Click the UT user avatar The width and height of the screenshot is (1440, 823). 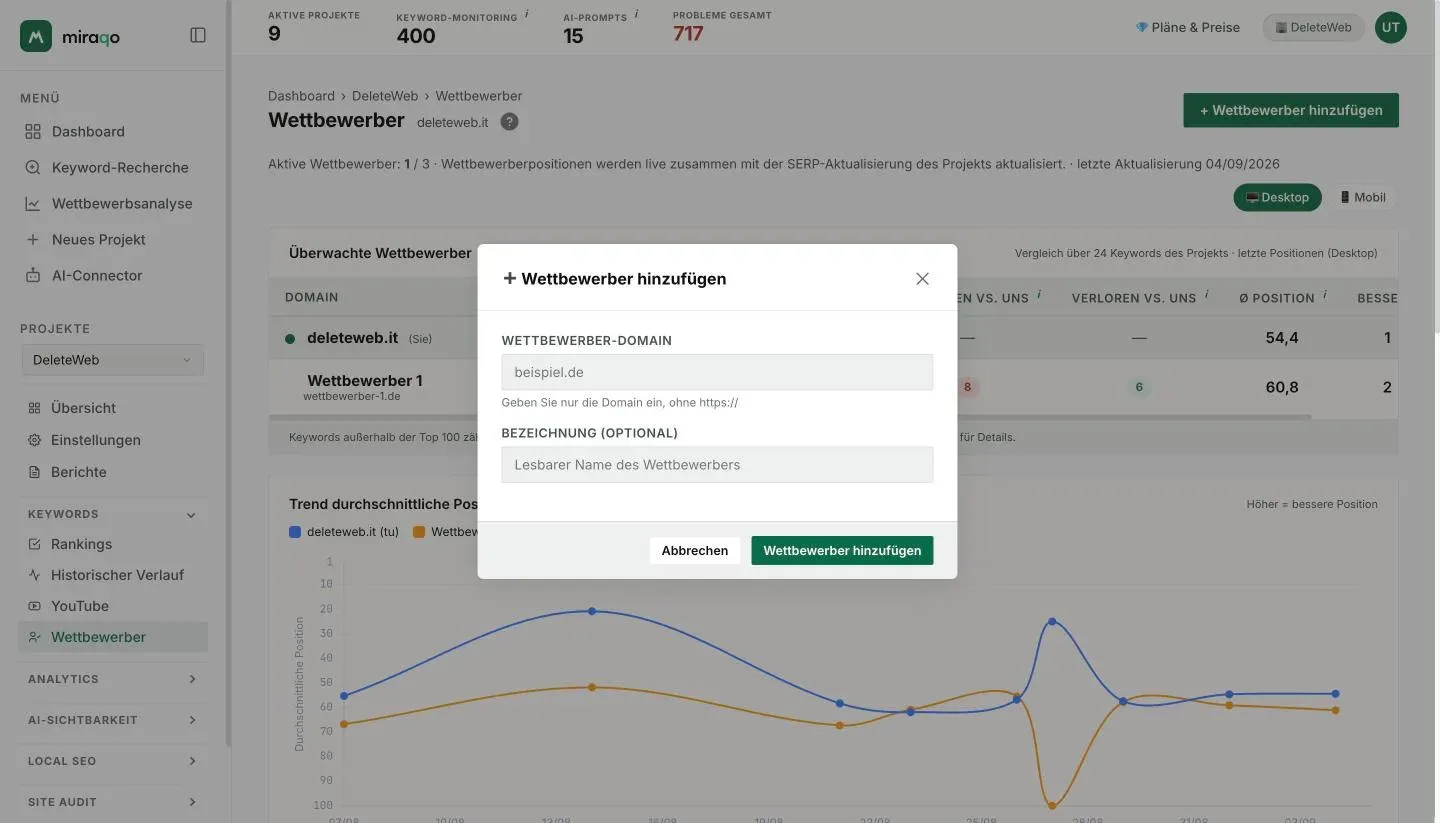click(x=1390, y=28)
